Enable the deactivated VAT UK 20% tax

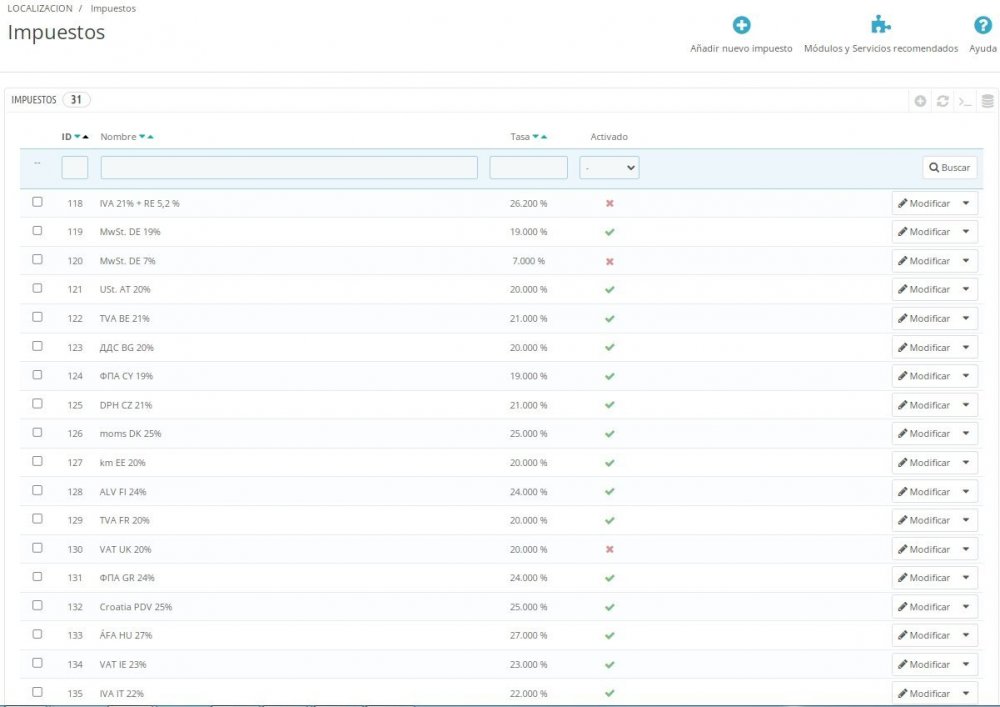607,549
